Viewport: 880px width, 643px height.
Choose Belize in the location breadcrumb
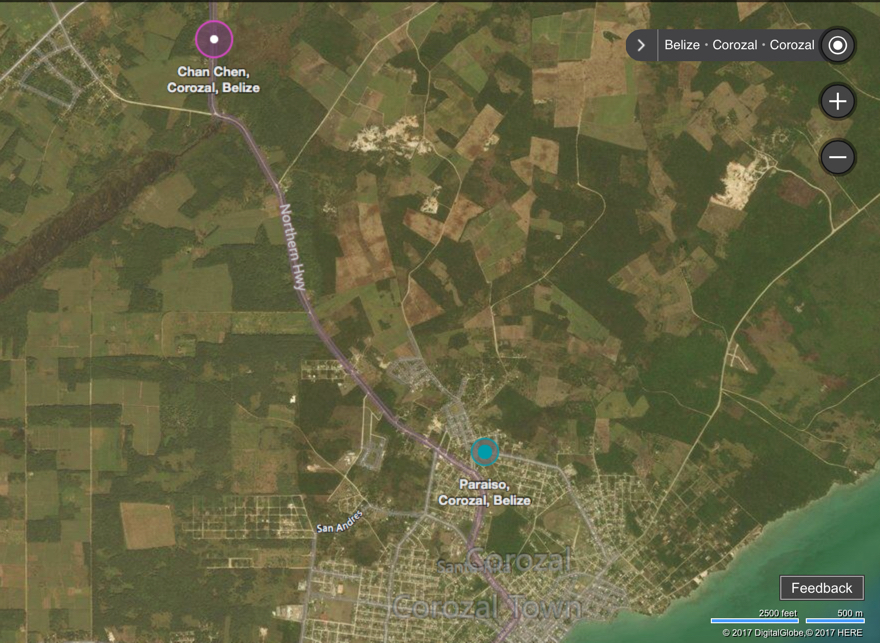(681, 45)
